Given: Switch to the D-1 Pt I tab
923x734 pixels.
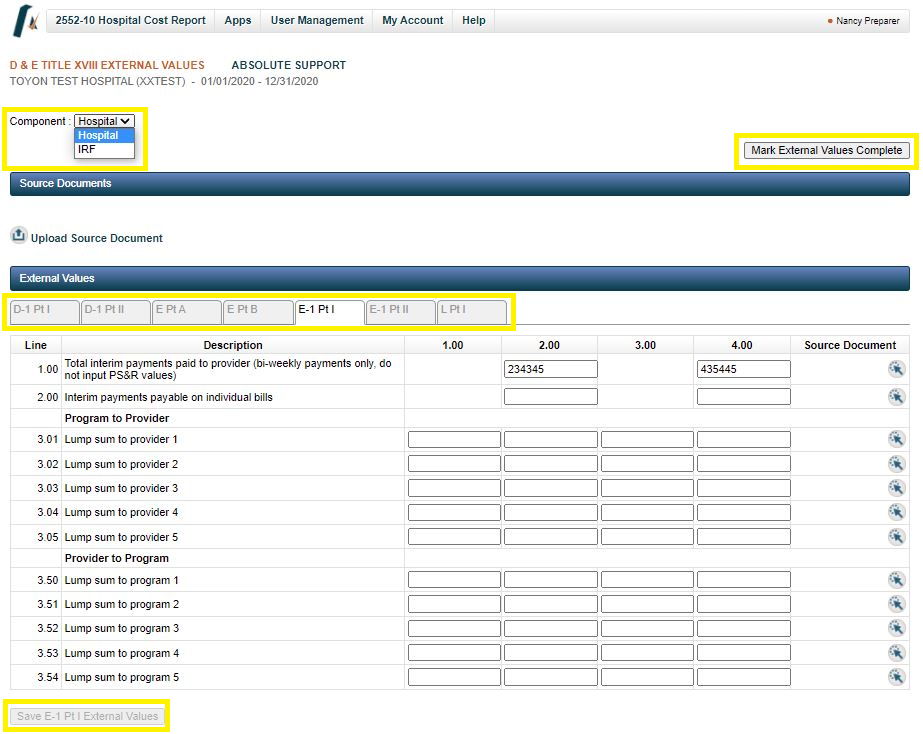Looking at the screenshot, I should coord(45,312).
